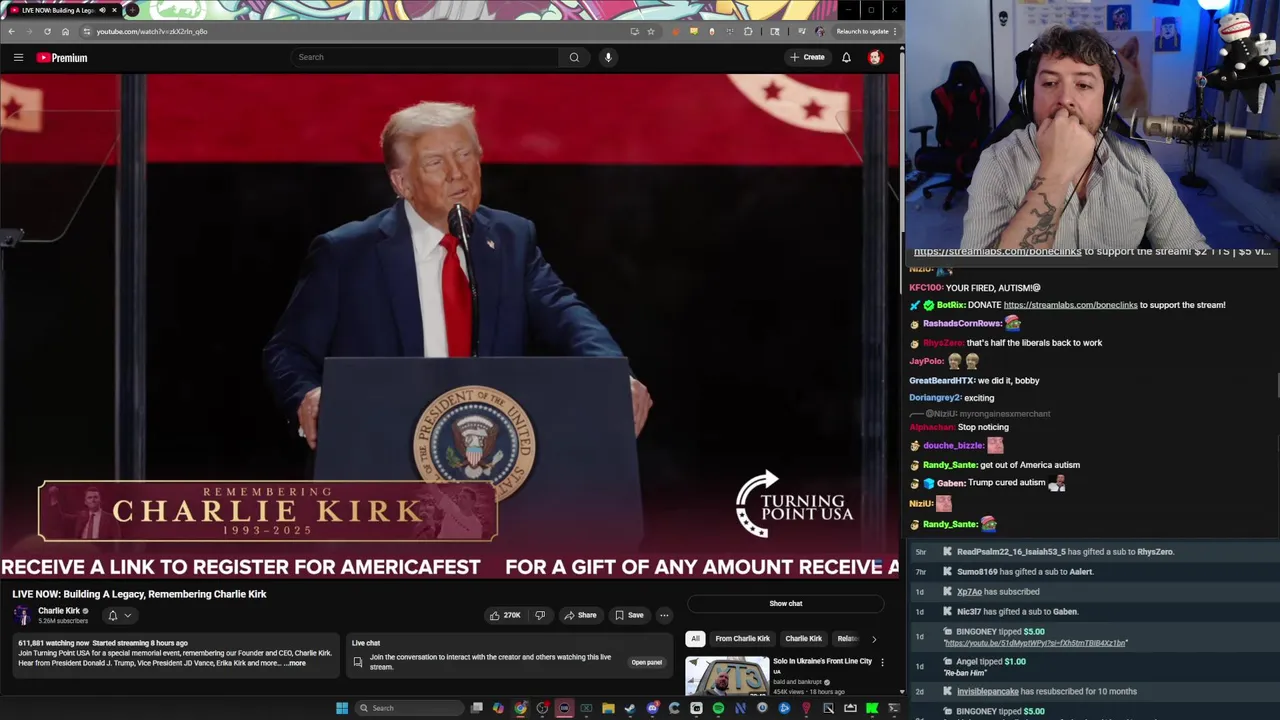Focus the YouTube search field
This screenshot has height=720, width=1280.
pos(426,57)
